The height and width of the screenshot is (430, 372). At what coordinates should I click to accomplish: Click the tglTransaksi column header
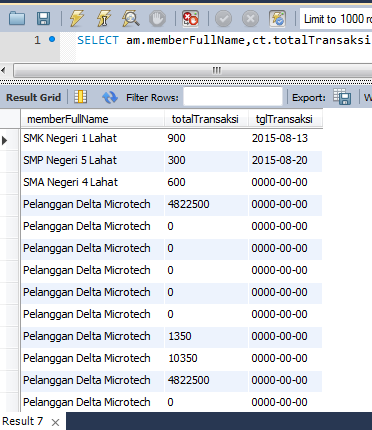[x=285, y=119]
